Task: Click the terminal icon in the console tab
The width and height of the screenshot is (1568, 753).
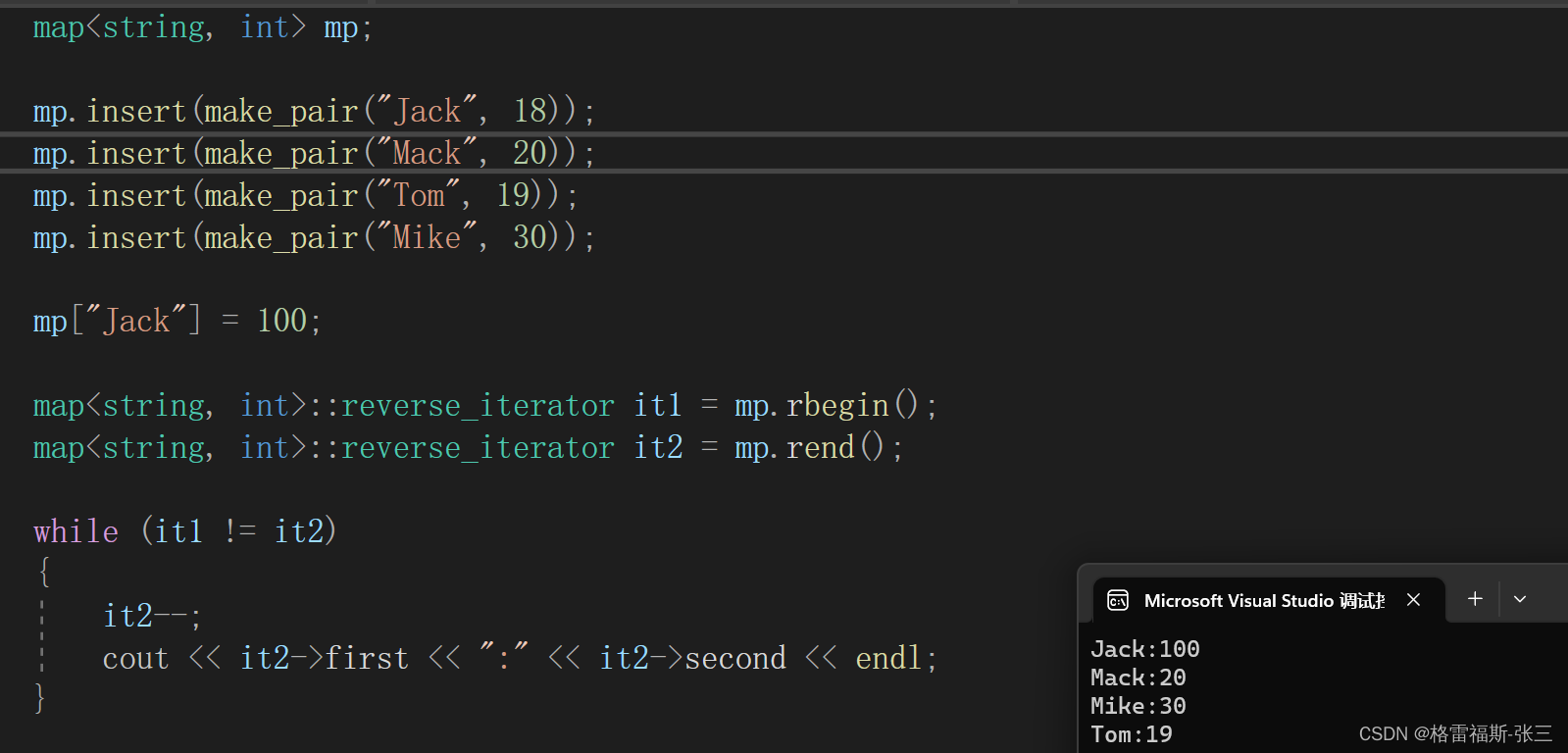Action: click(x=1118, y=600)
